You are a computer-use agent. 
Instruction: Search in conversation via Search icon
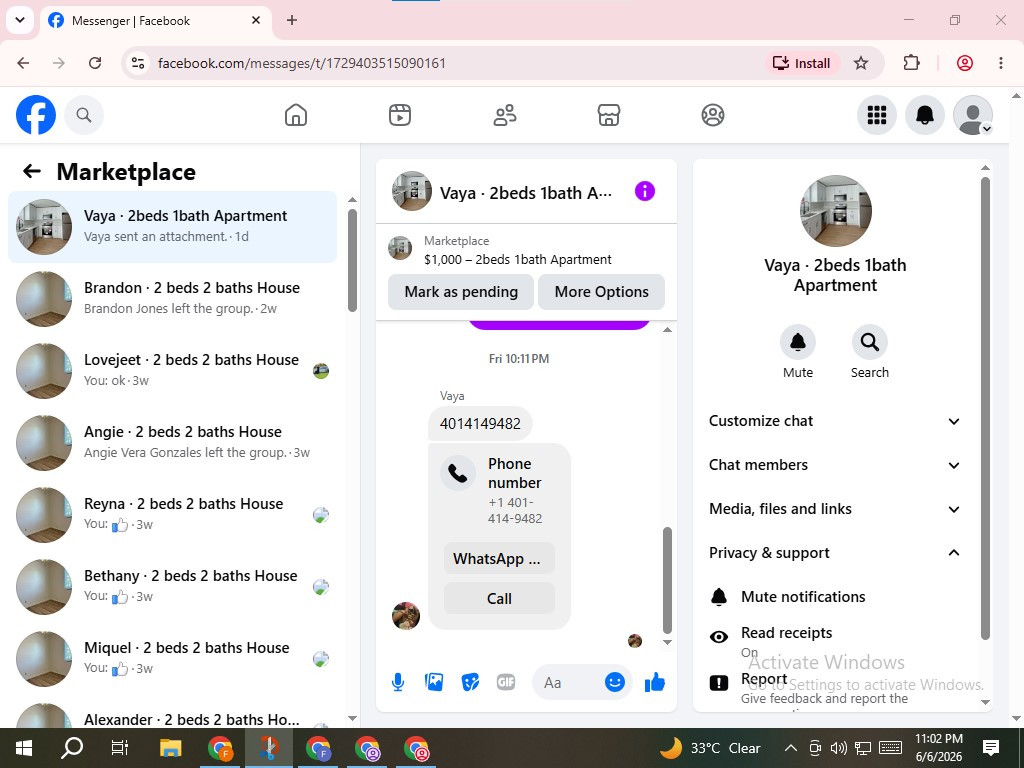(x=869, y=342)
